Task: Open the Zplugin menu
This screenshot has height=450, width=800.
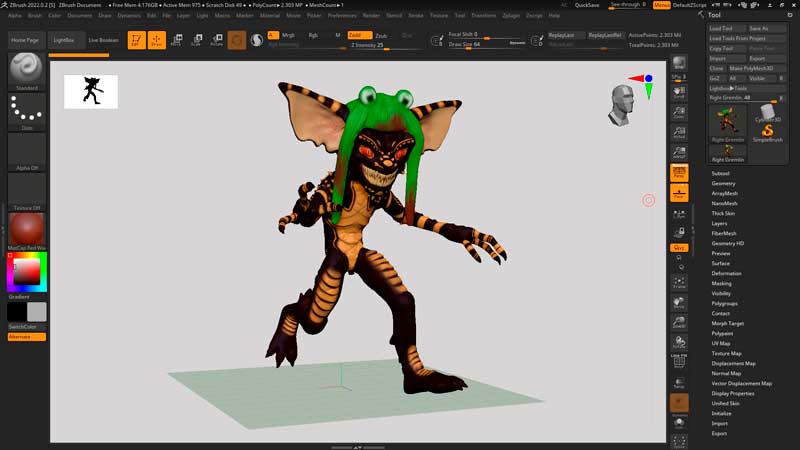Action: (511, 15)
